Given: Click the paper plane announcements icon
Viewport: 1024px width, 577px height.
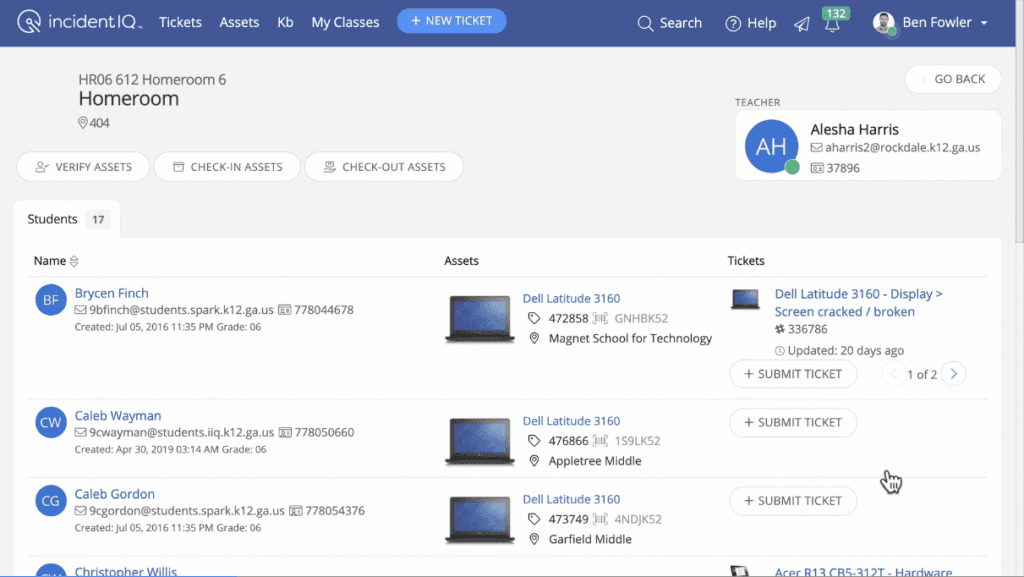Looking at the screenshot, I should 802,24.
